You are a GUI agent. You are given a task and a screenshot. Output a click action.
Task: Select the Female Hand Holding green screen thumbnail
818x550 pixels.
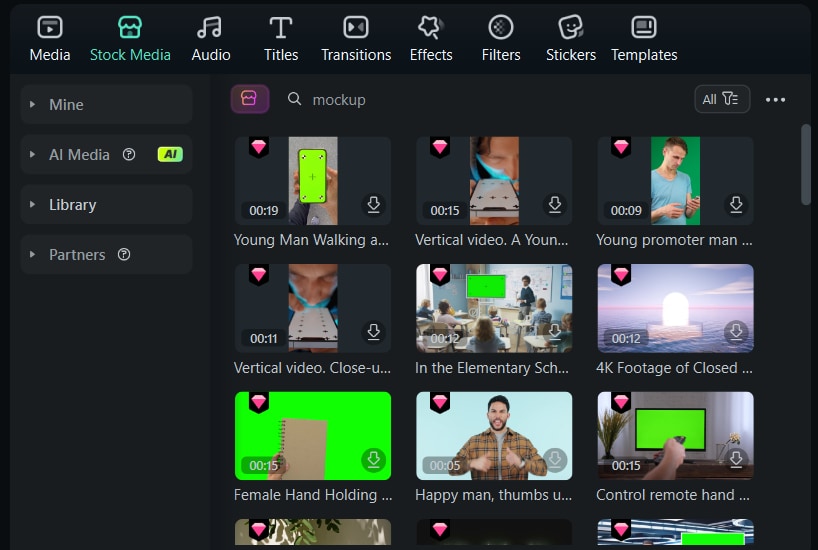pyautogui.click(x=313, y=436)
